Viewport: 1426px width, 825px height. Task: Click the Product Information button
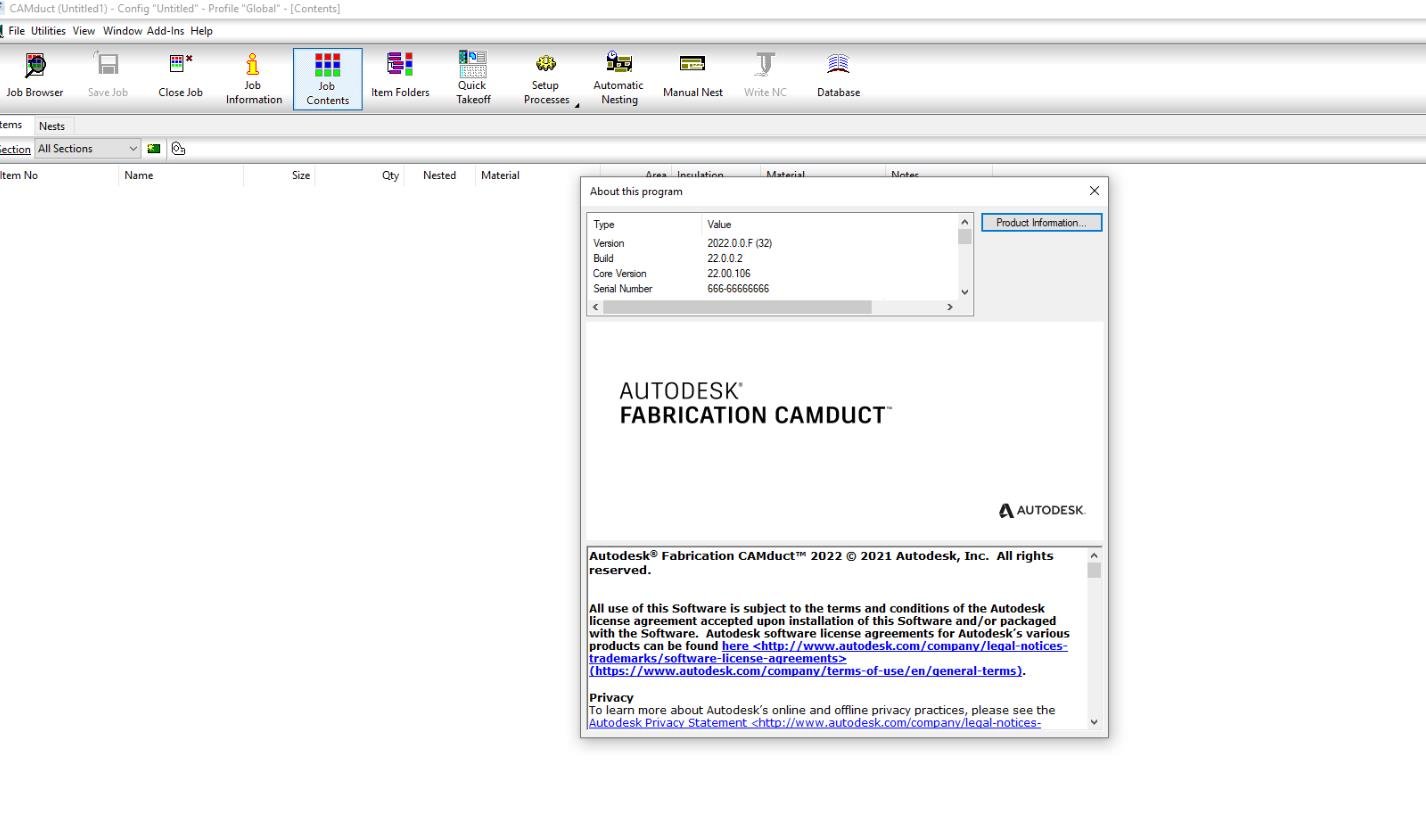(1041, 223)
